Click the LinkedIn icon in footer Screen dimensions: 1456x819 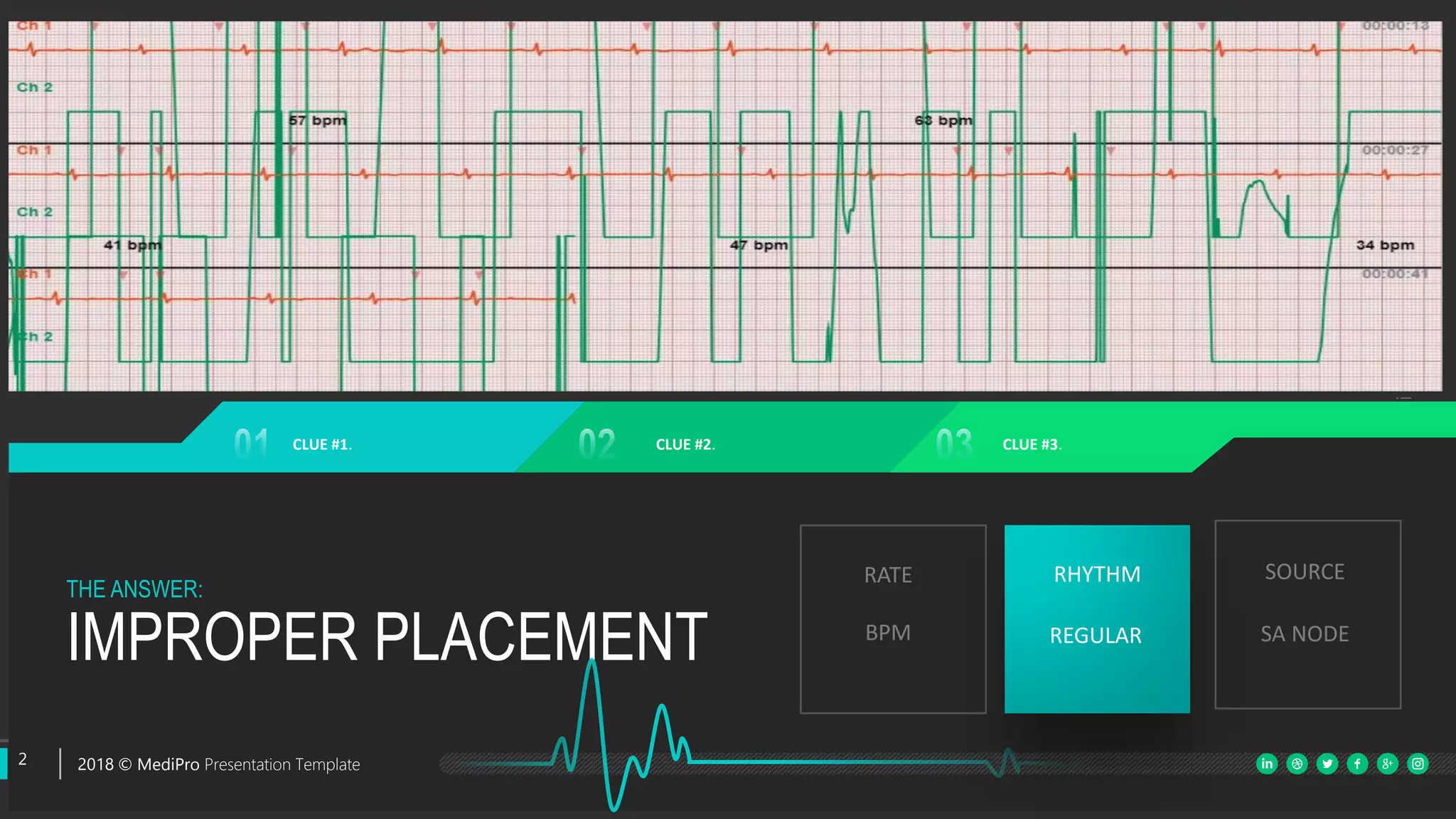pyautogui.click(x=1267, y=764)
